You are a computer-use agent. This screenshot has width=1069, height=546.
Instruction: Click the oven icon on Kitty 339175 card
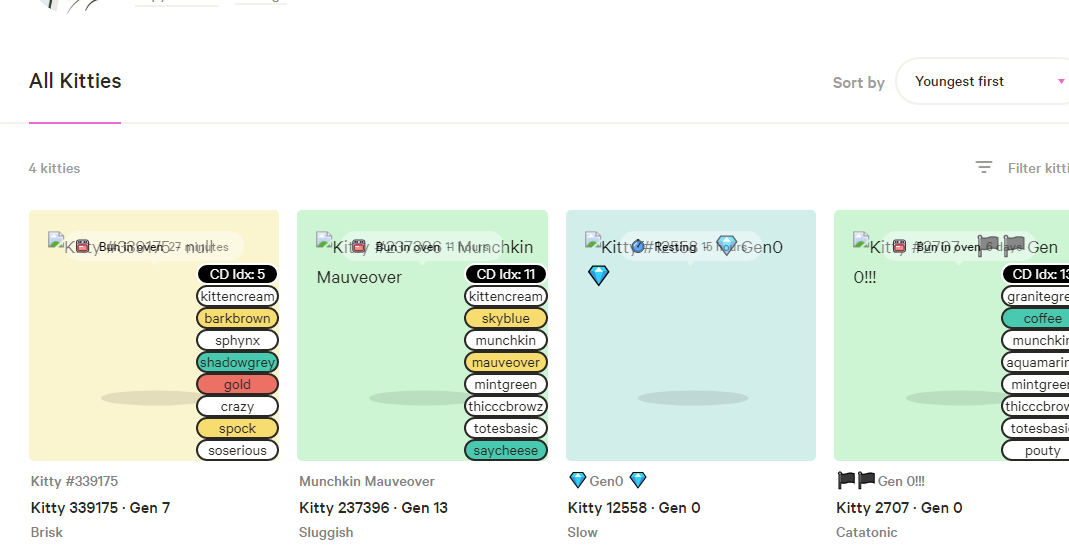point(83,246)
